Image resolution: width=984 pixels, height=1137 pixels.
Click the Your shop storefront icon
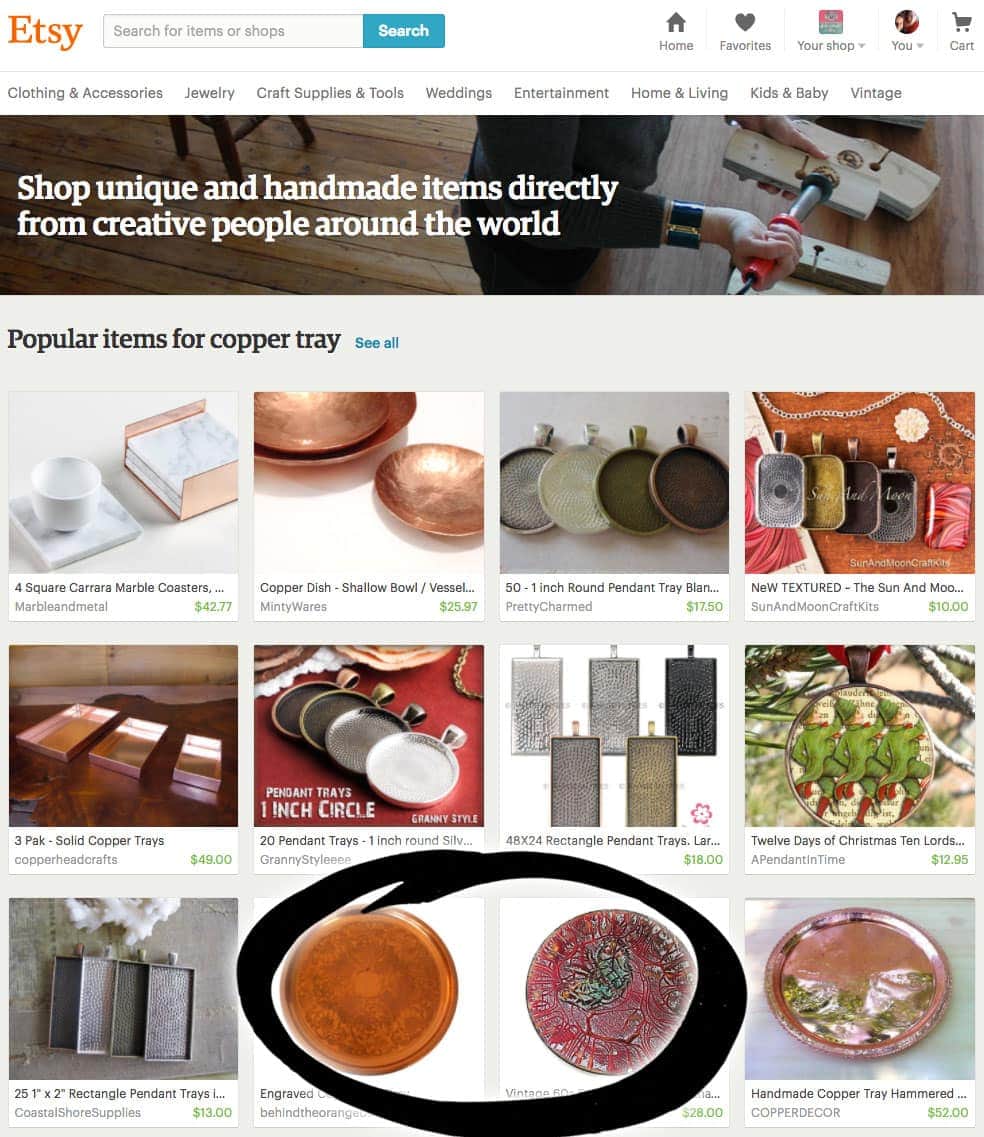pyautogui.click(x=830, y=22)
